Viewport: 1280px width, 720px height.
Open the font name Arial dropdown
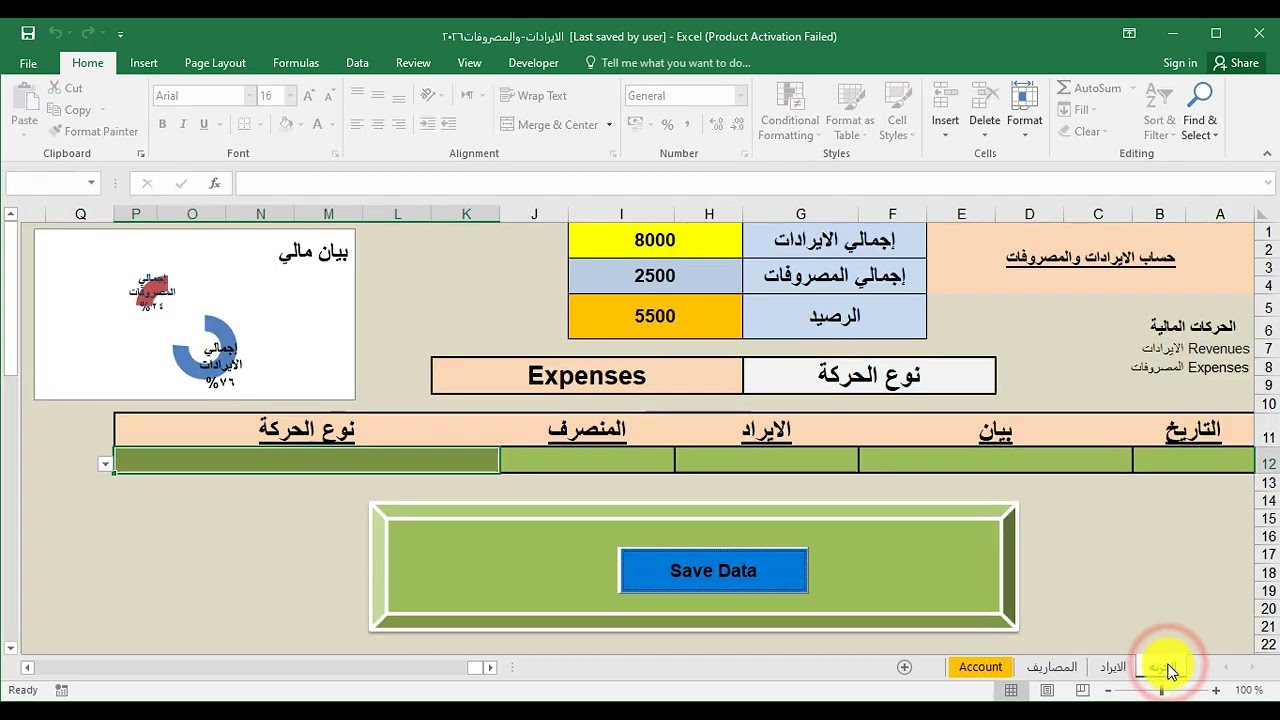click(250, 95)
